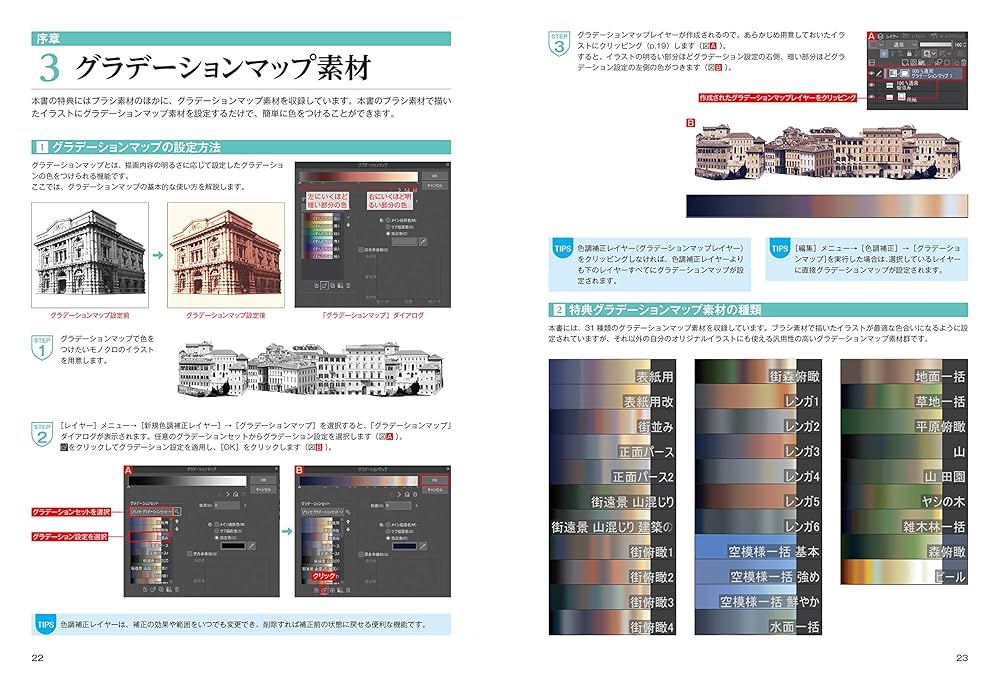Click the new raster layer icon

tap(906, 62)
